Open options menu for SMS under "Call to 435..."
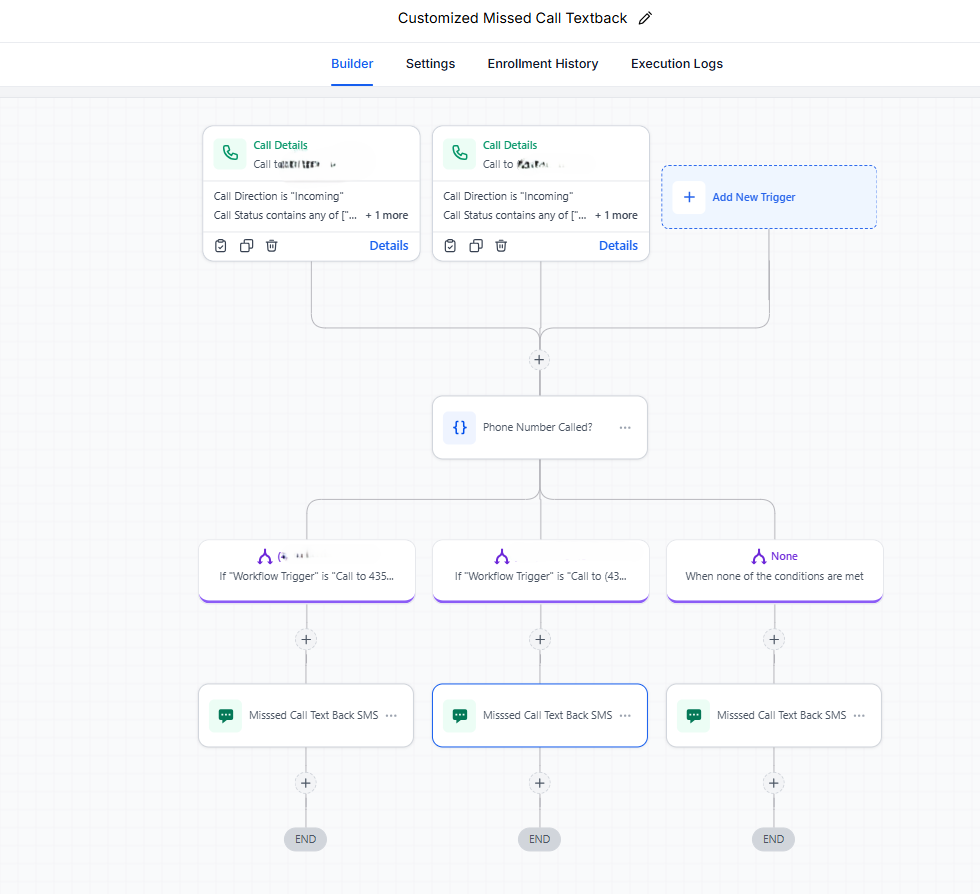Image resolution: width=980 pixels, height=894 pixels. pyautogui.click(x=391, y=715)
